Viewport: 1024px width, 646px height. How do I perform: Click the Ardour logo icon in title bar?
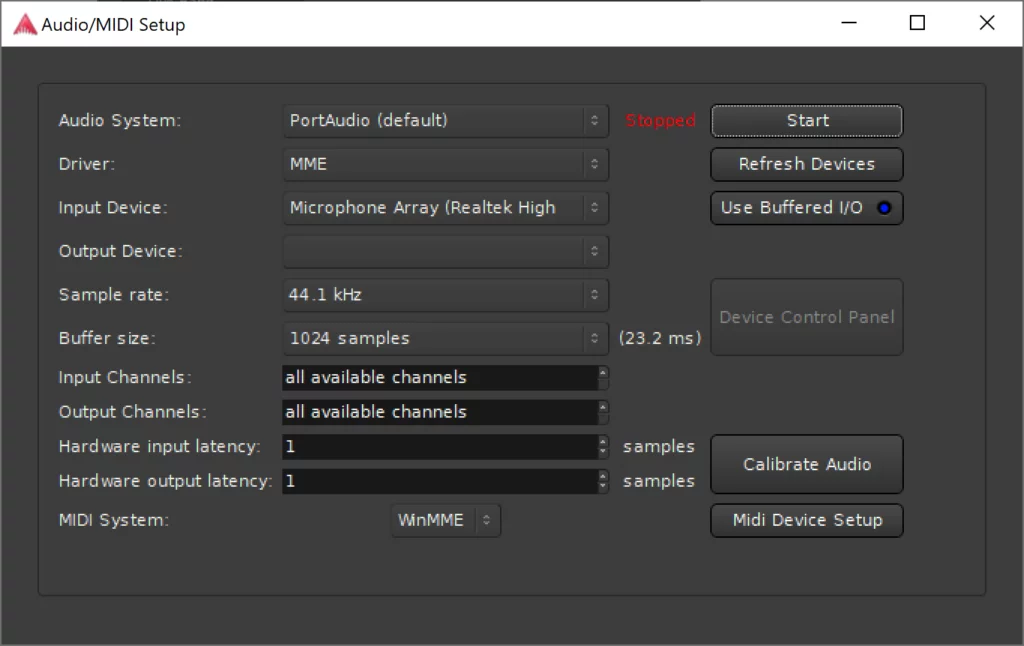pyautogui.click(x=25, y=24)
